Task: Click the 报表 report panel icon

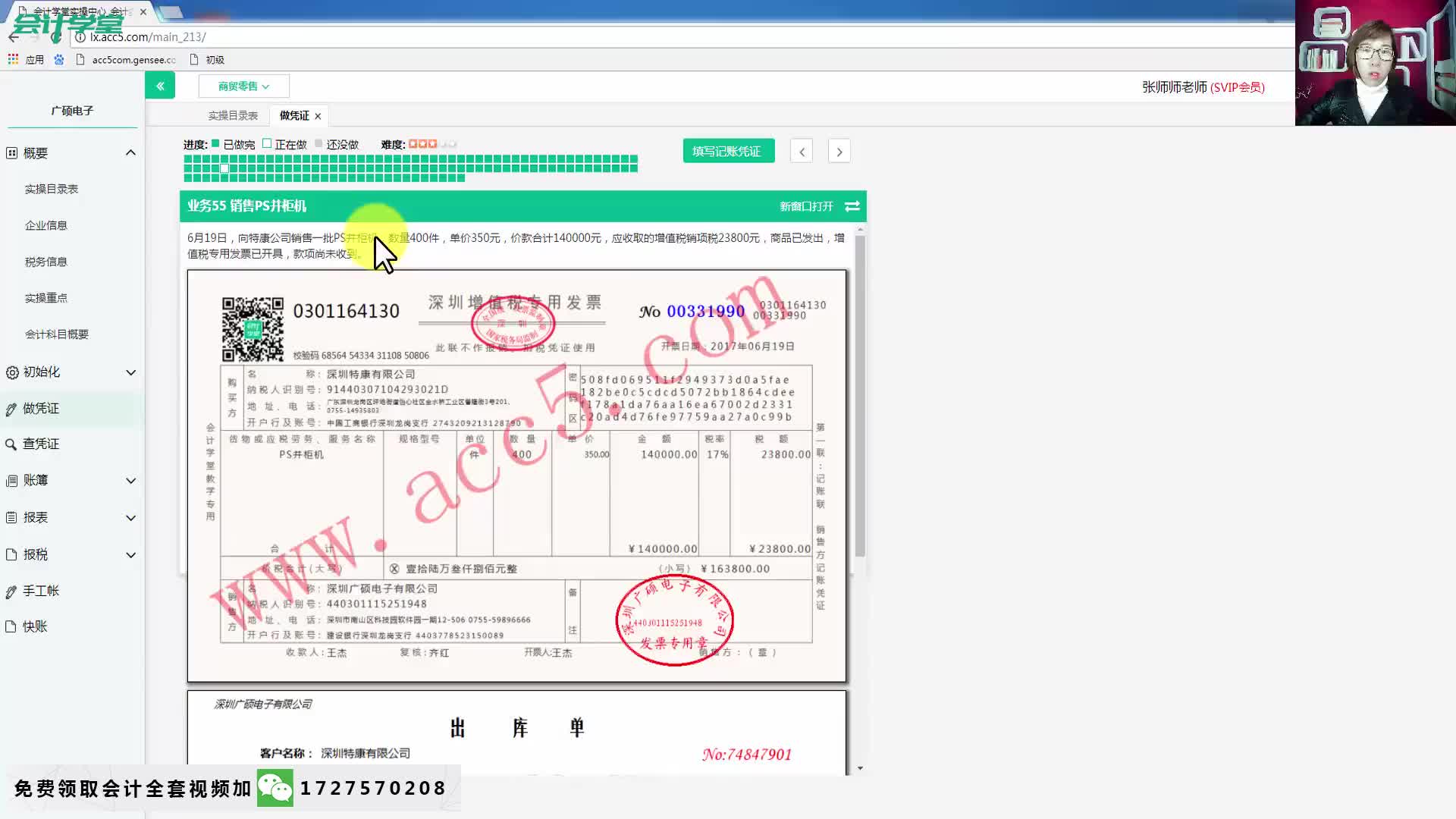Action: point(11,517)
